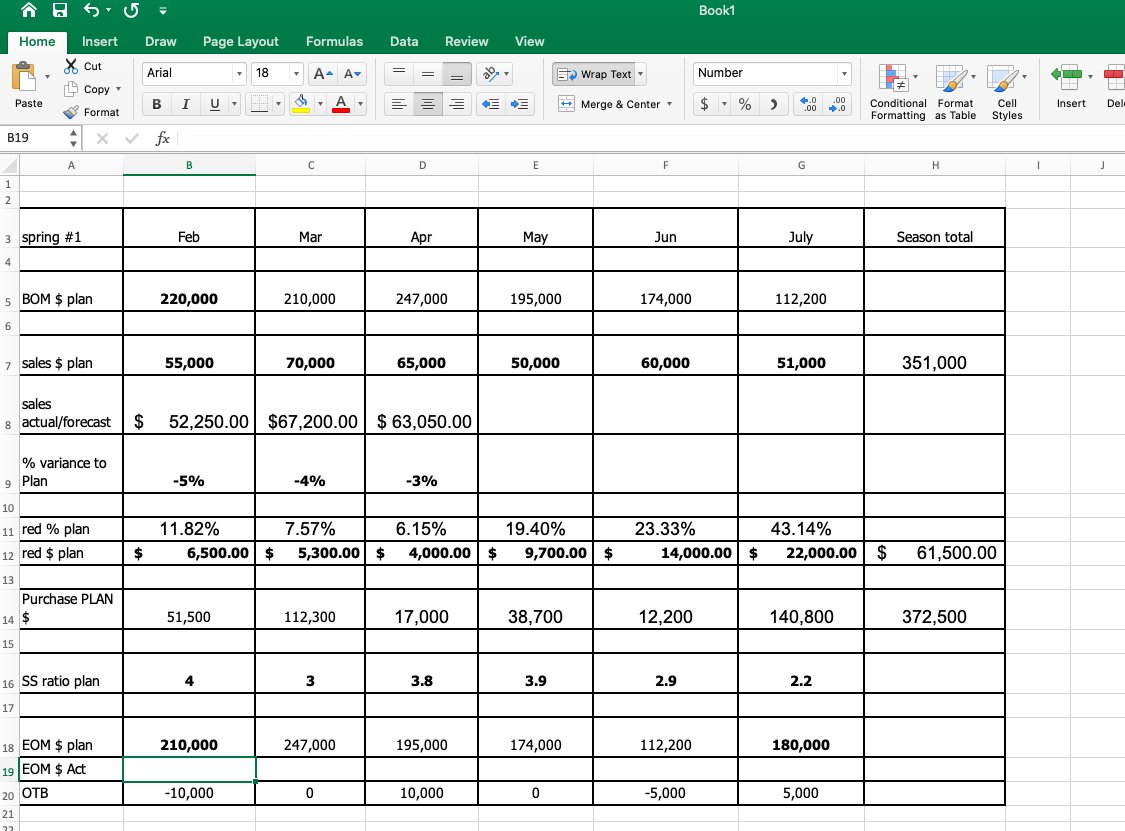The height and width of the screenshot is (831, 1125).
Task: Switch to the Formulas ribbon tab
Action: [x=334, y=42]
